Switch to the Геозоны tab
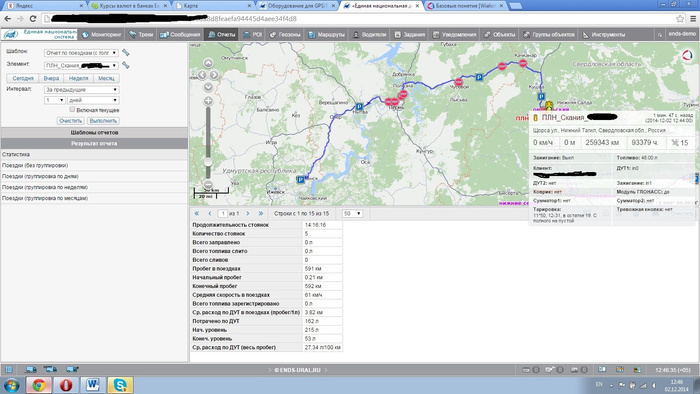This screenshot has width=700, height=394. 285,34
